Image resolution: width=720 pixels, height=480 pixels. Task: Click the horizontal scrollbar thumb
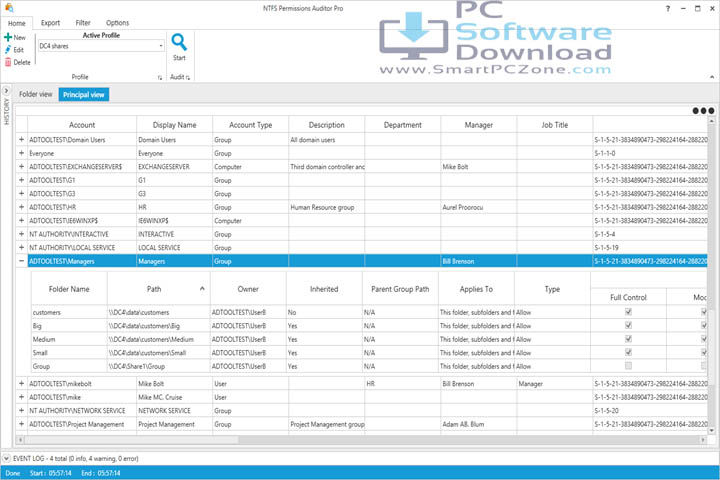click(131, 440)
